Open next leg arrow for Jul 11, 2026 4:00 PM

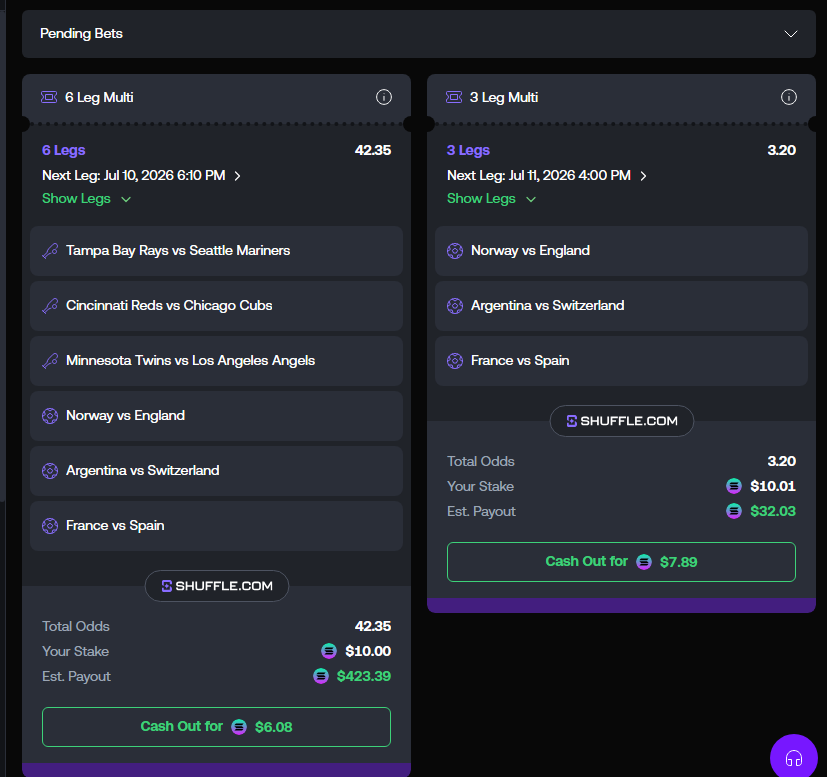[643, 176]
